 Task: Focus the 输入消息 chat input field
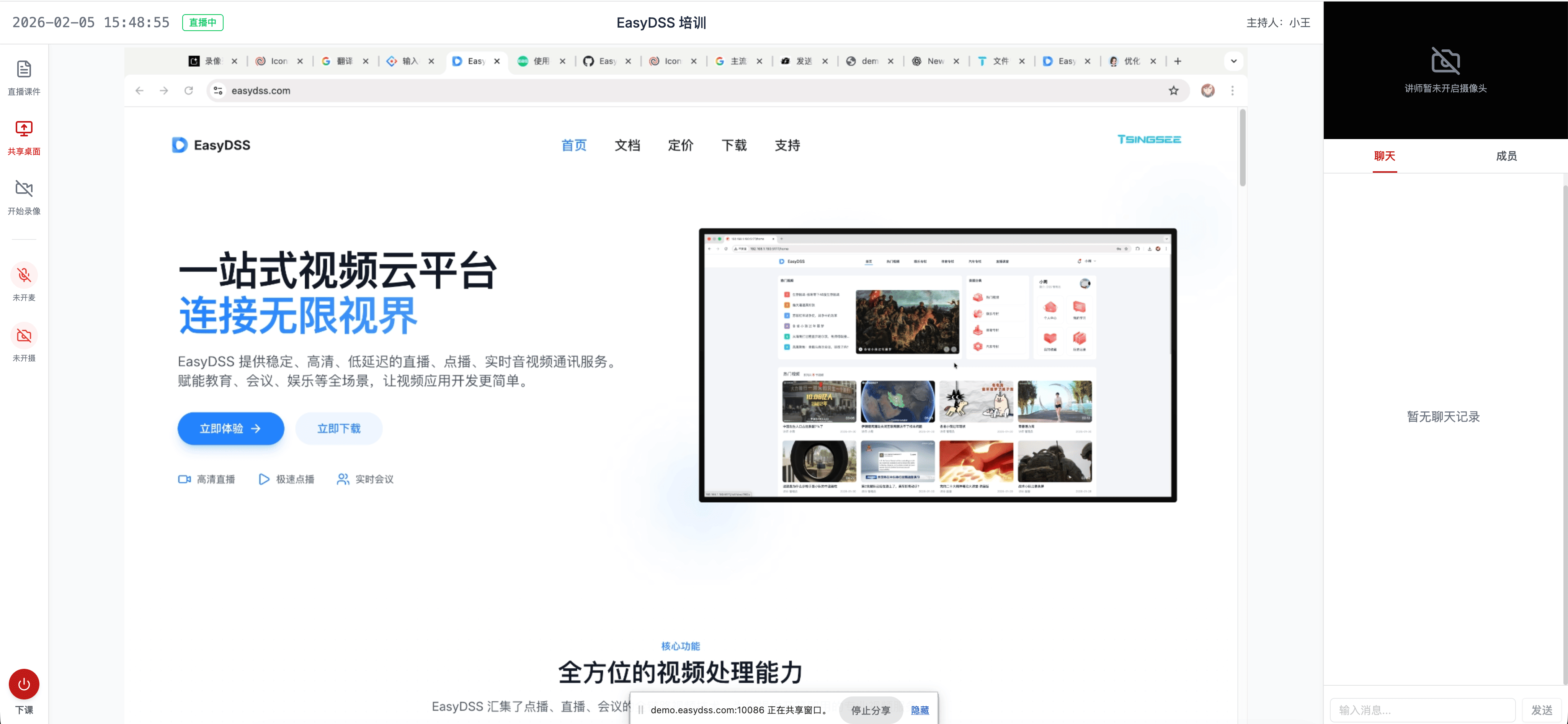pos(1423,710)
